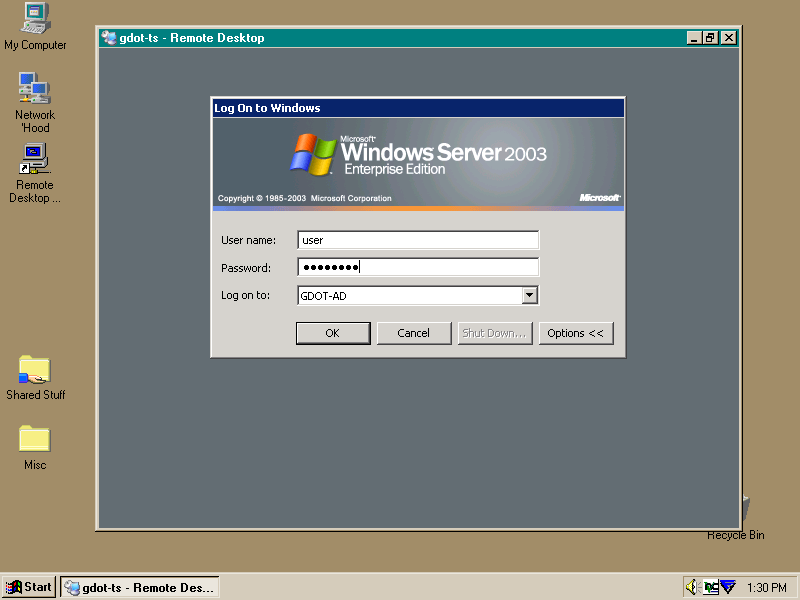The image size is (800, 600).
Task: Open the volume control in system tray
Action: [692, 587]
